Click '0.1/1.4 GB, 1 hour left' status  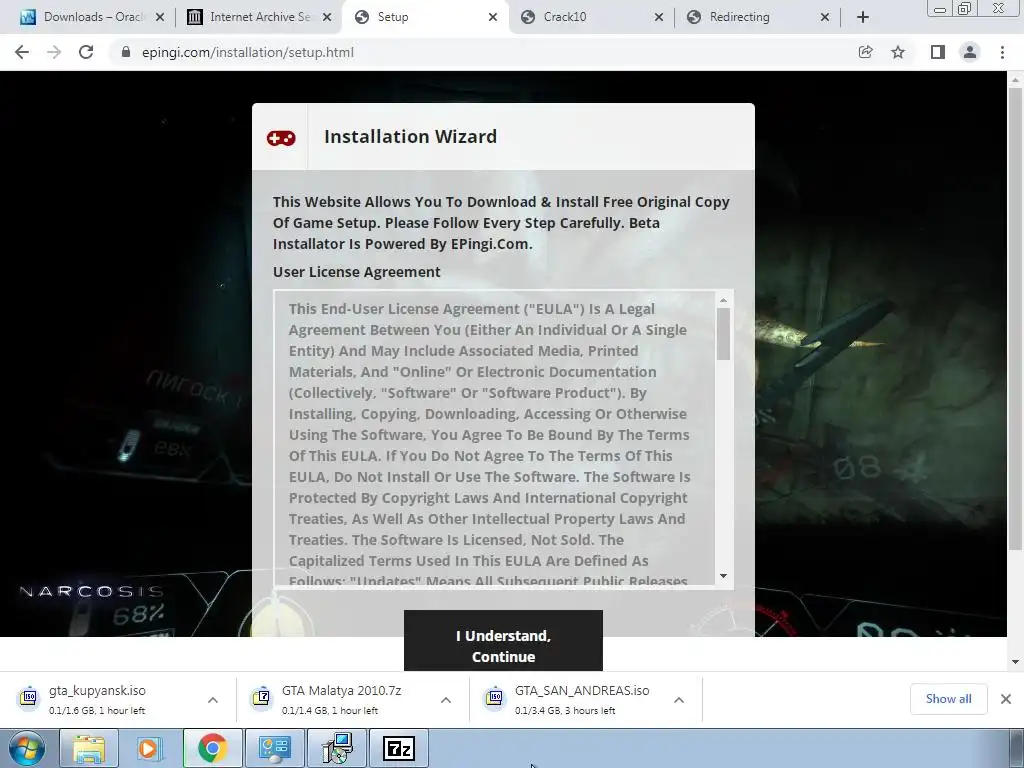click(330, 711)
